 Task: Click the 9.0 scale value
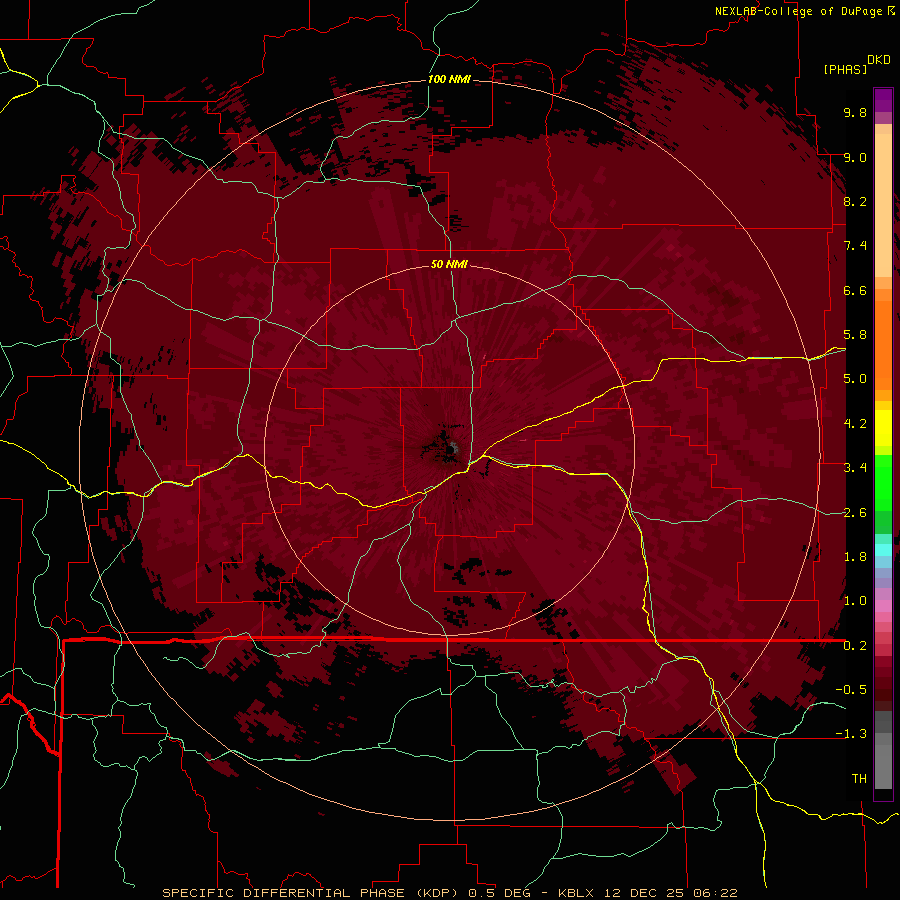[855, 157]
